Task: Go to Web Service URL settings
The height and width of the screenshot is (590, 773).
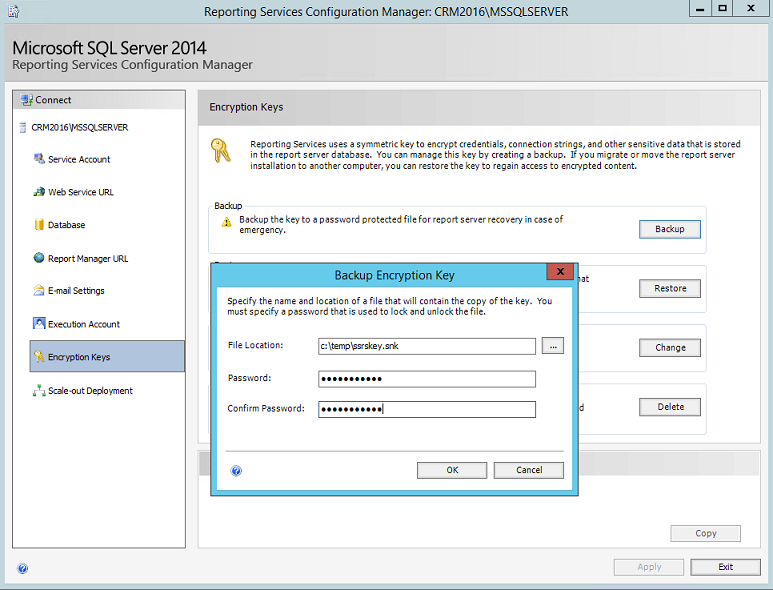Action: [x=81, y=192]
